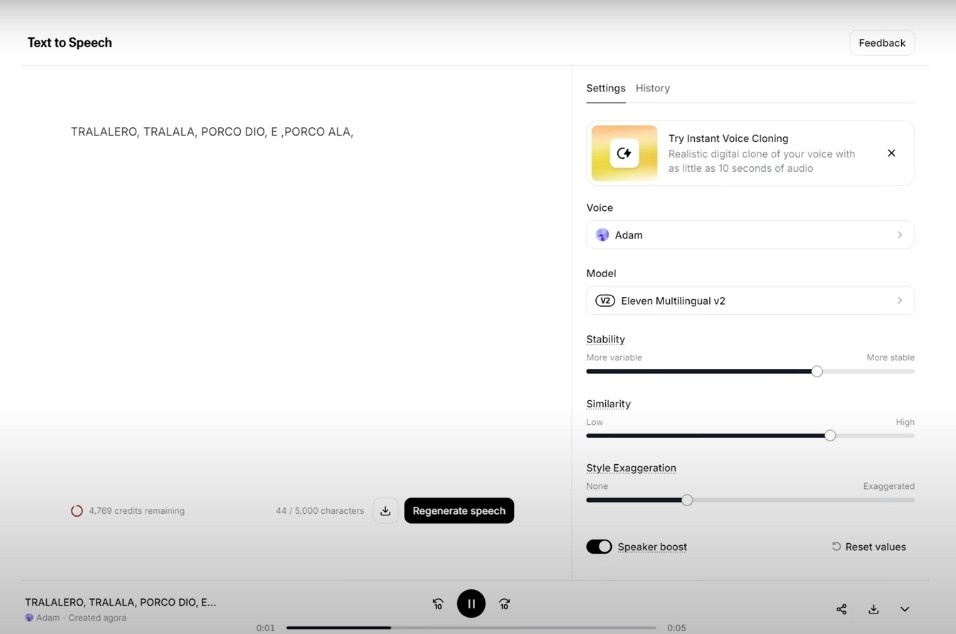Screen dimensions: 956x634
Task: Adjust the Stability slider handle
Action: [x=817, y=371]
